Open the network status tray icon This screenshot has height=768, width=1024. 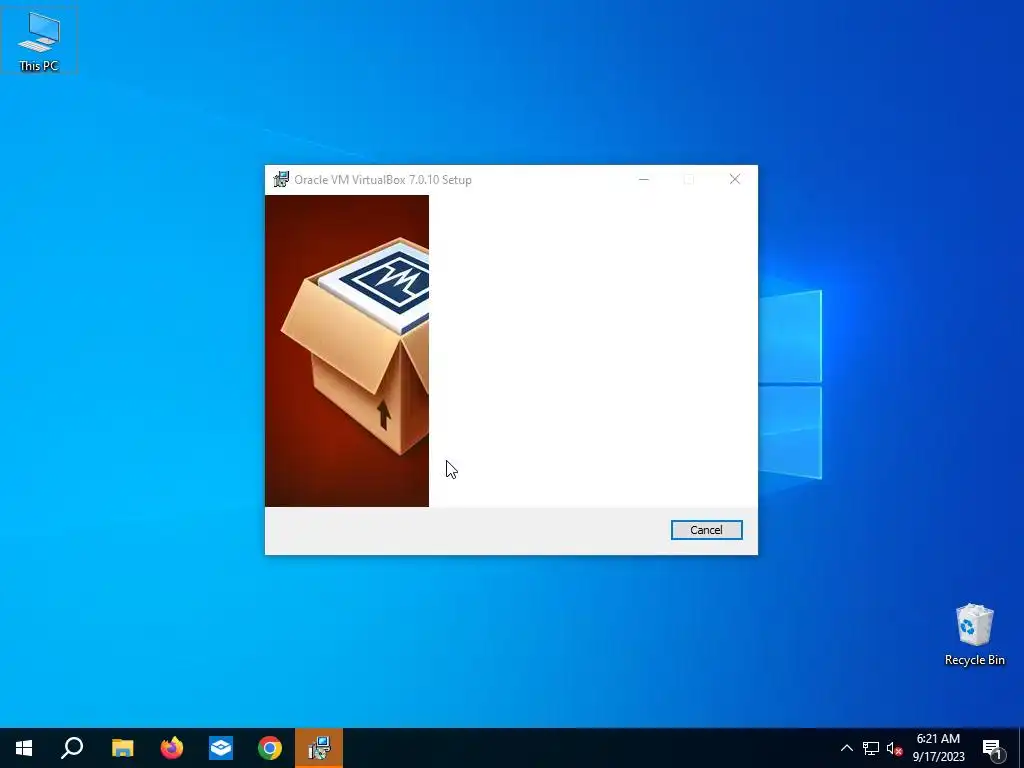[871, 748]
